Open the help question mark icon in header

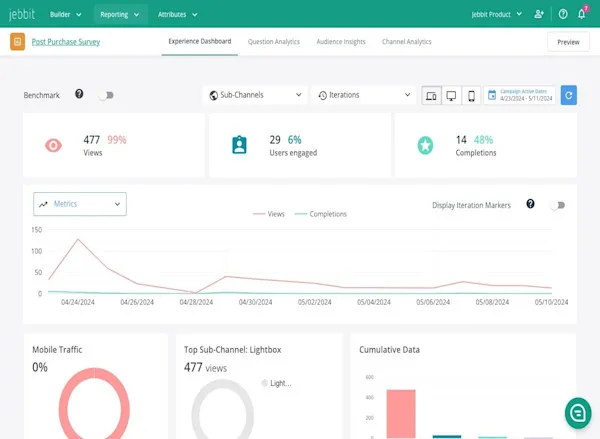tap(563, 14)
